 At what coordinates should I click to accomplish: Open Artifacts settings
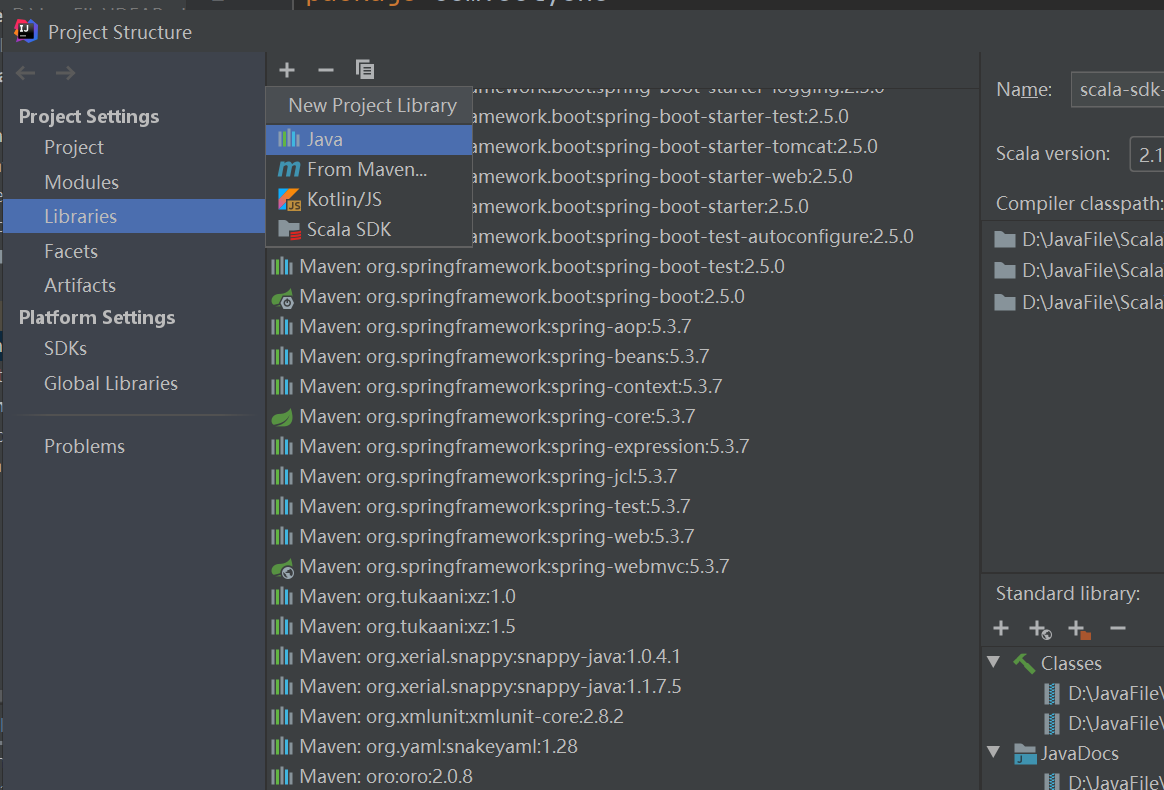click(79, 285)
